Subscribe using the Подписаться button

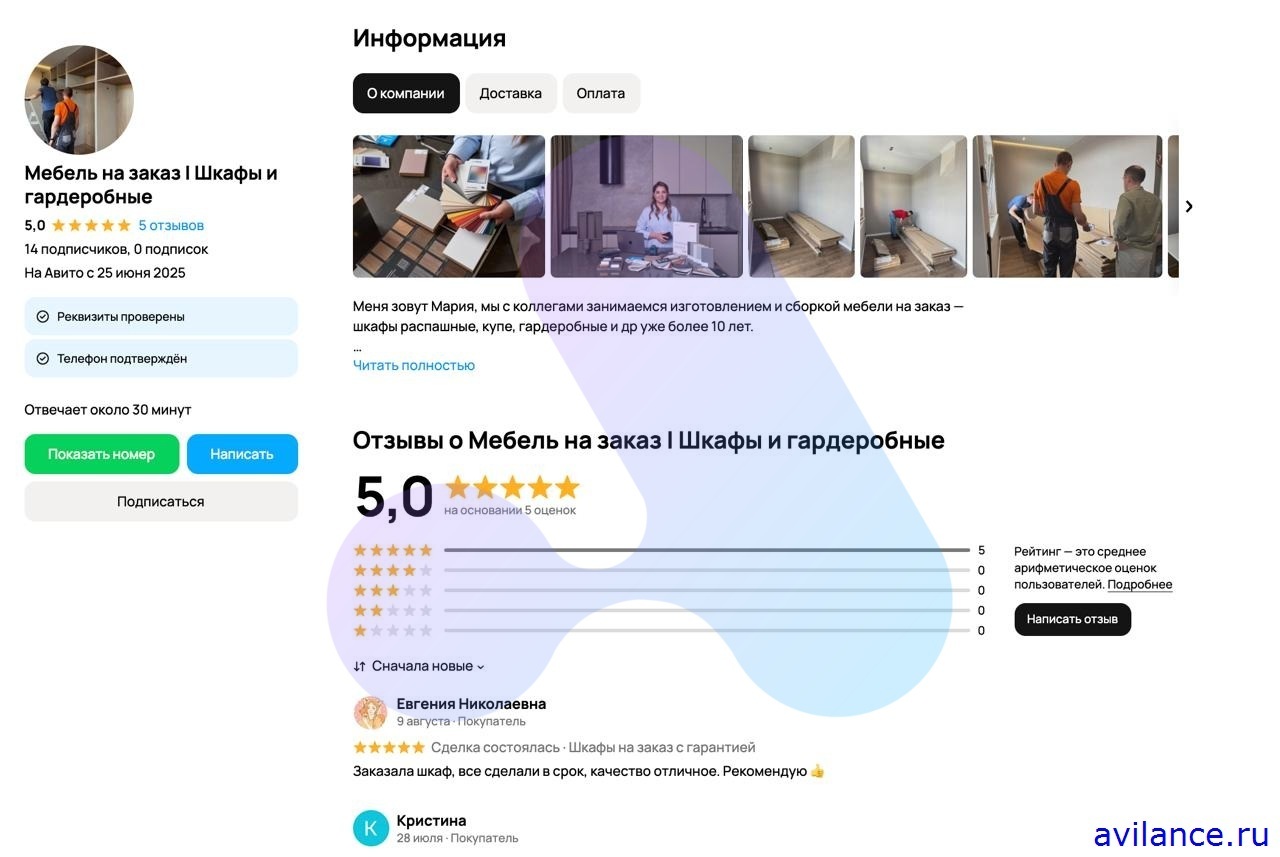tap(161, 502)
